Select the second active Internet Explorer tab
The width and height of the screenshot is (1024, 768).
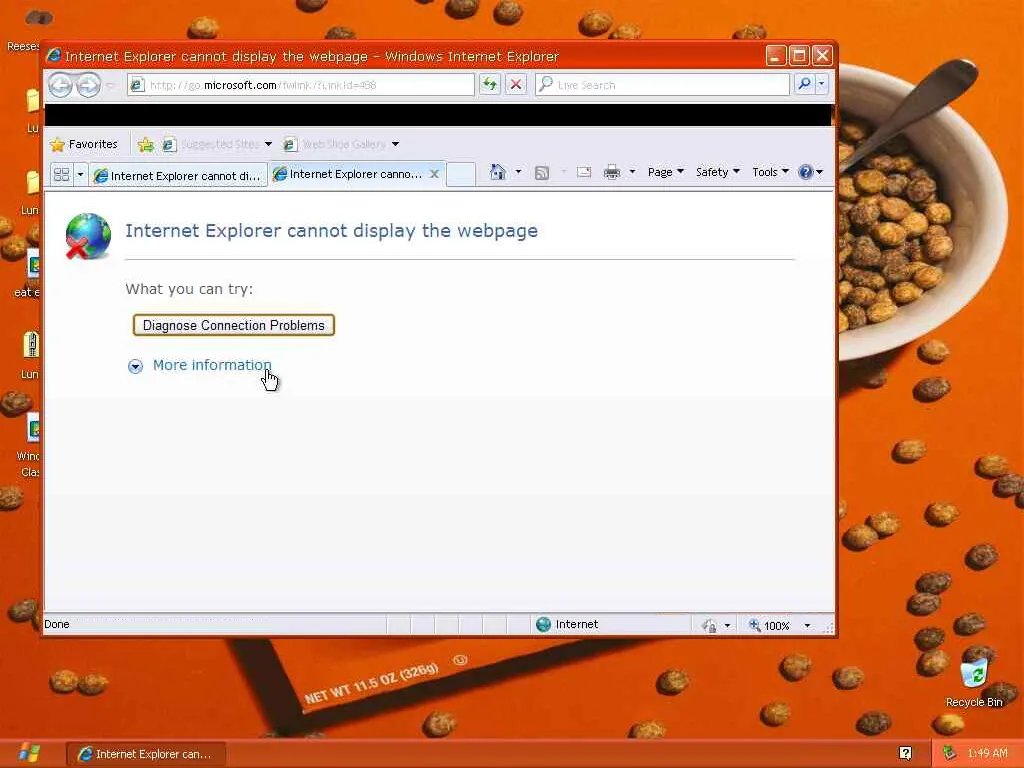[x=349, y=174]
